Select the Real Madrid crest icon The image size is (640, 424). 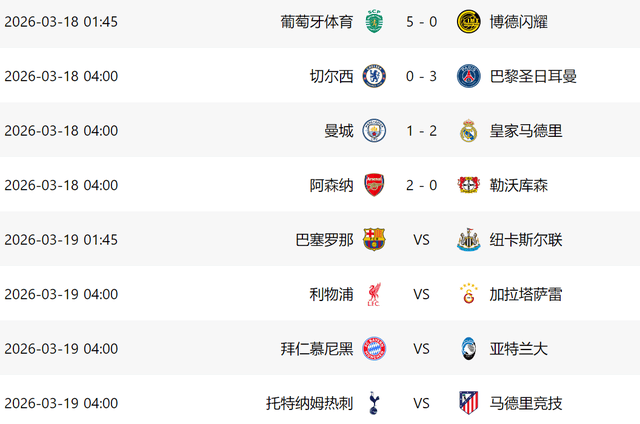[468, 131]
